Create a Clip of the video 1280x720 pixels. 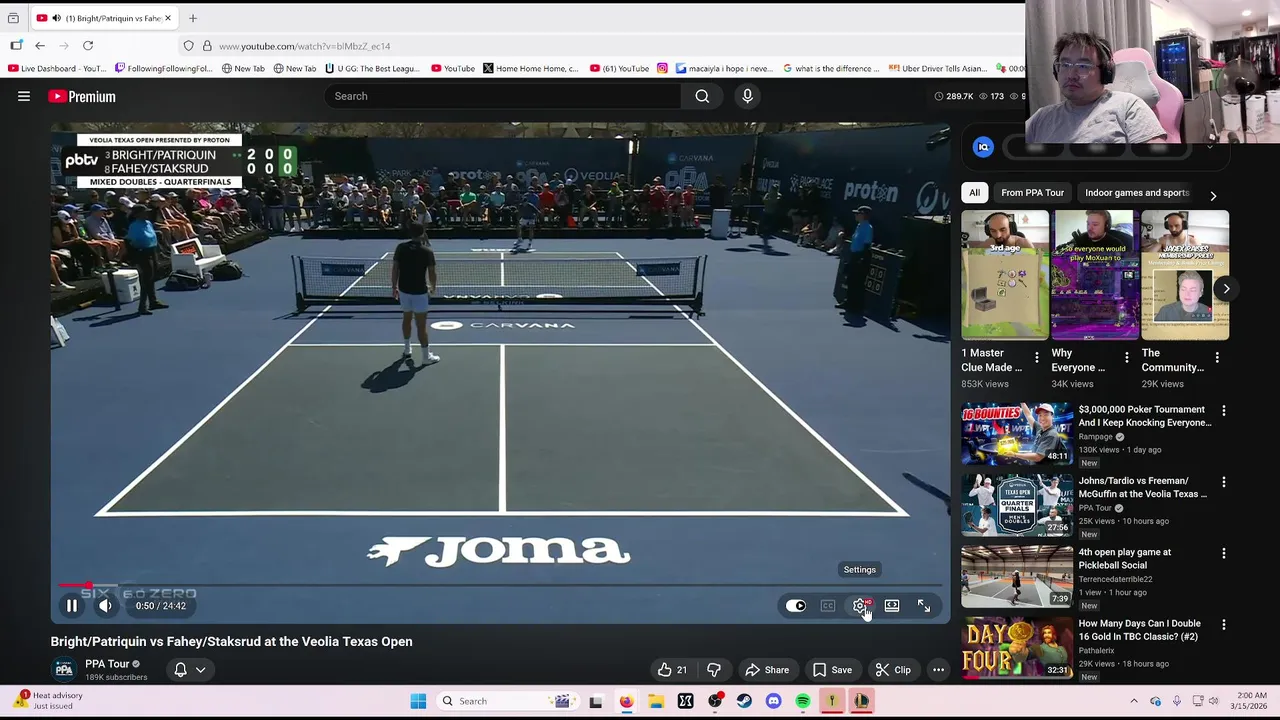[x=892, y=670]
